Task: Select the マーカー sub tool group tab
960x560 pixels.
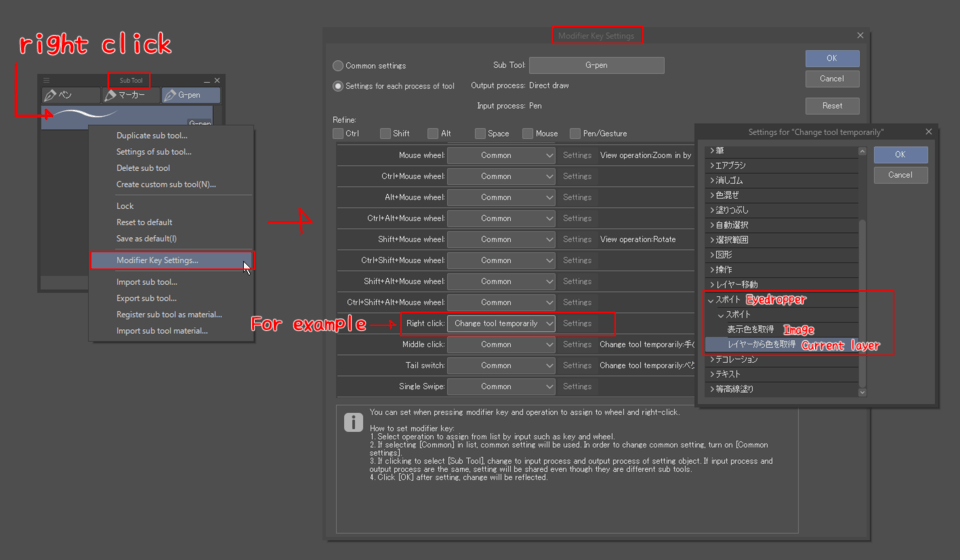Action: coord(131,95)
